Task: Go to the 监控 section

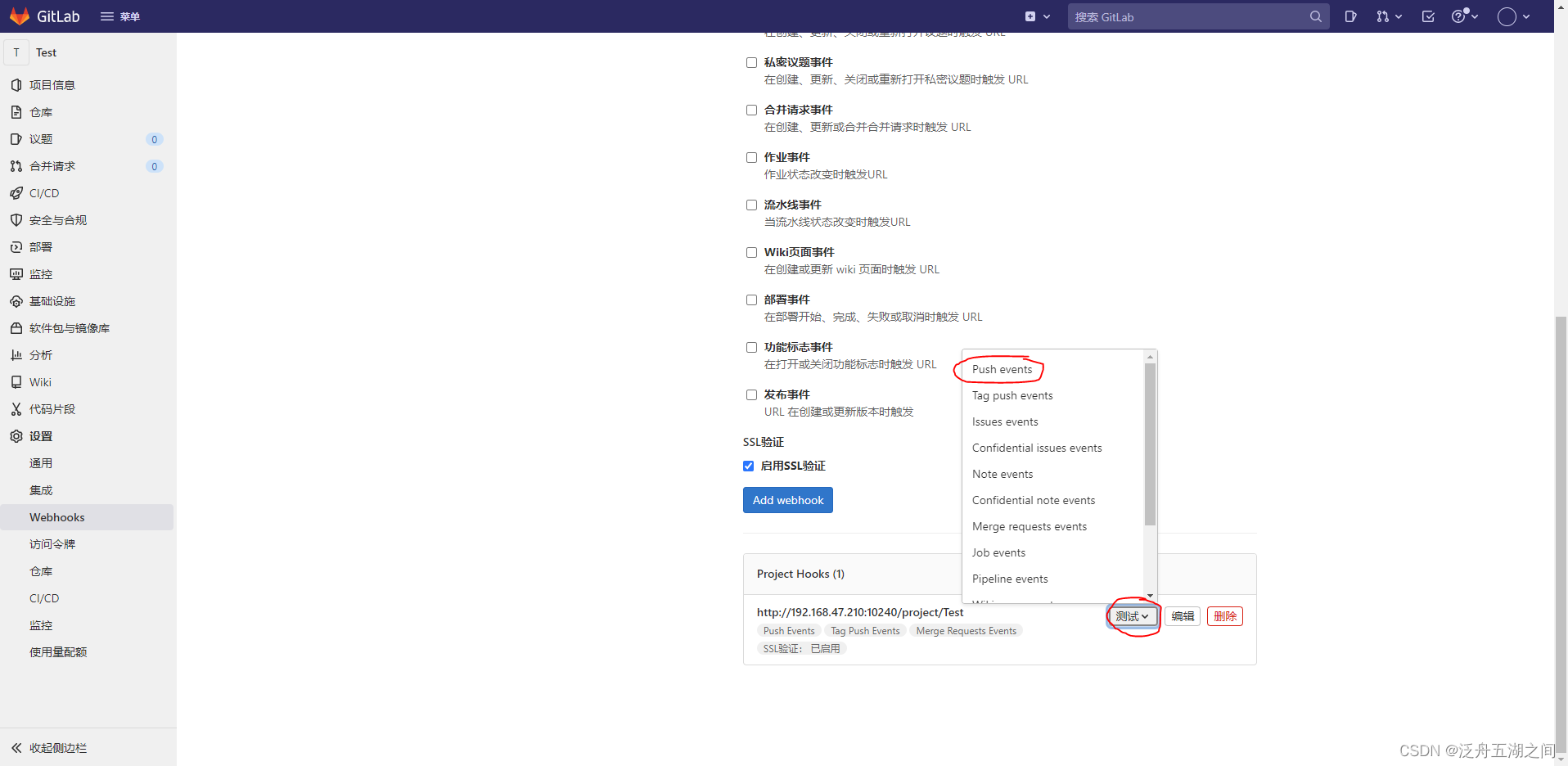Action: (x=41, y=273)
